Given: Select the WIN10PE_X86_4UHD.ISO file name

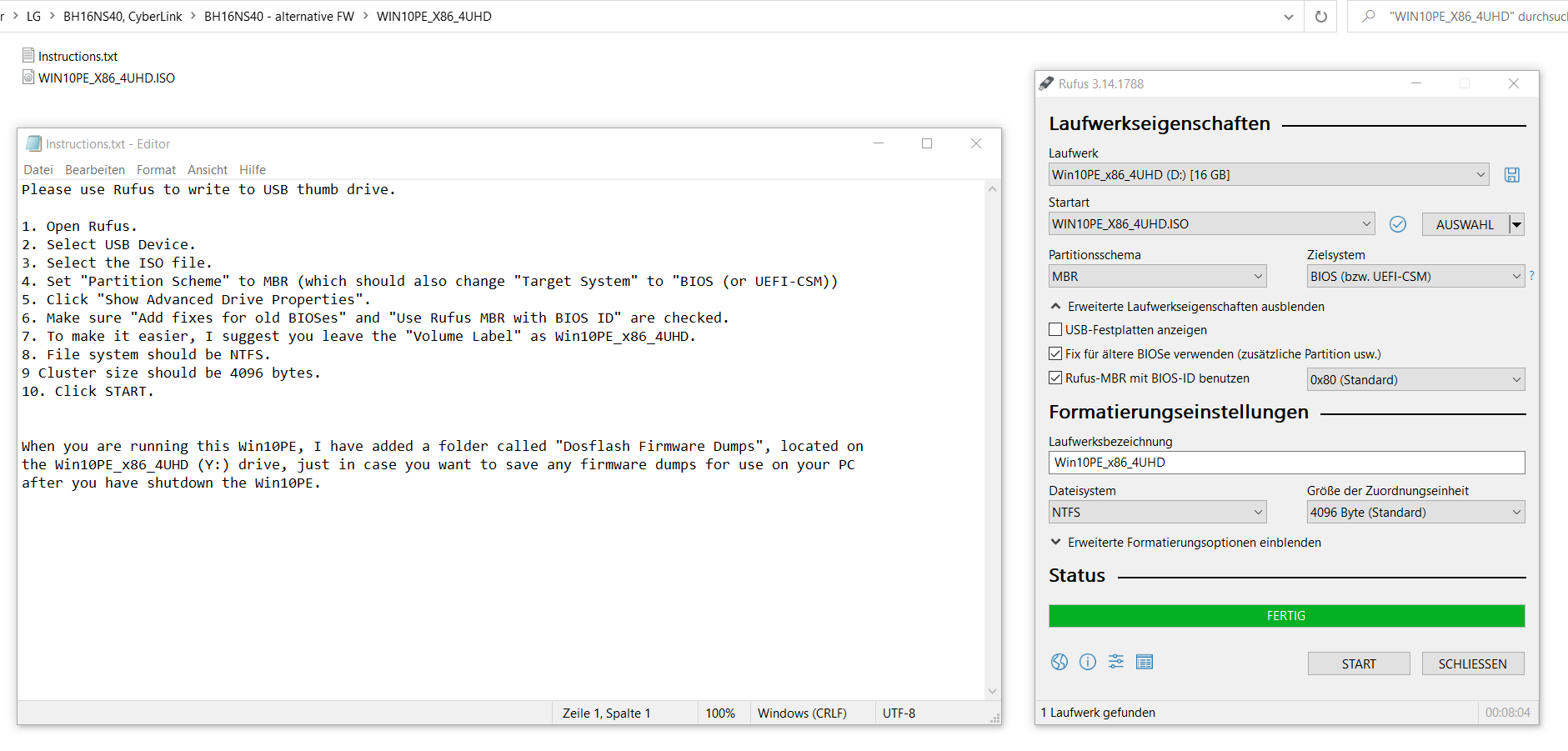Looking at the screenshot, I should [x=107, y=78].
